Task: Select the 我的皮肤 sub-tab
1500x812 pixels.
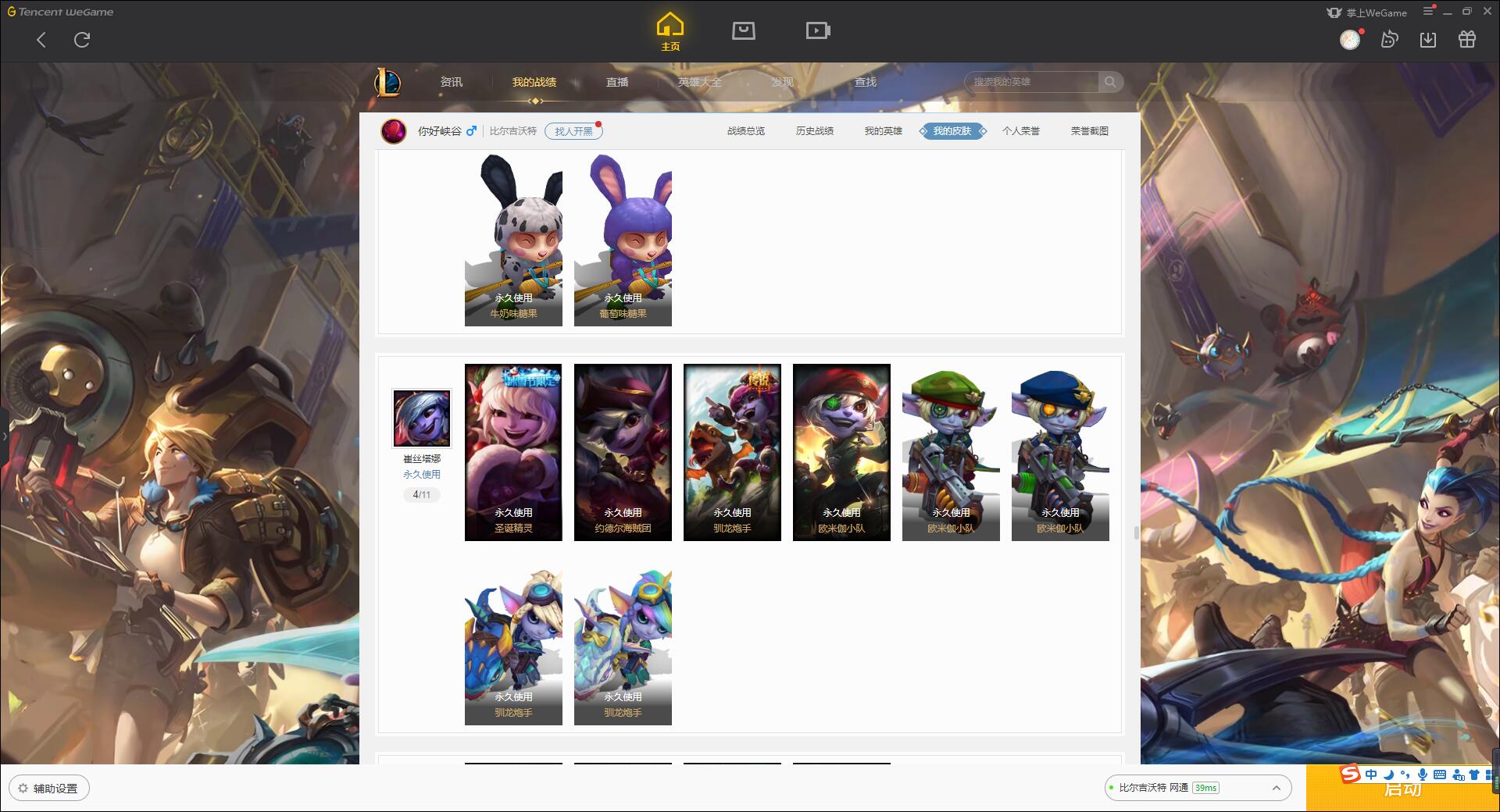Action: click(952, 131)
